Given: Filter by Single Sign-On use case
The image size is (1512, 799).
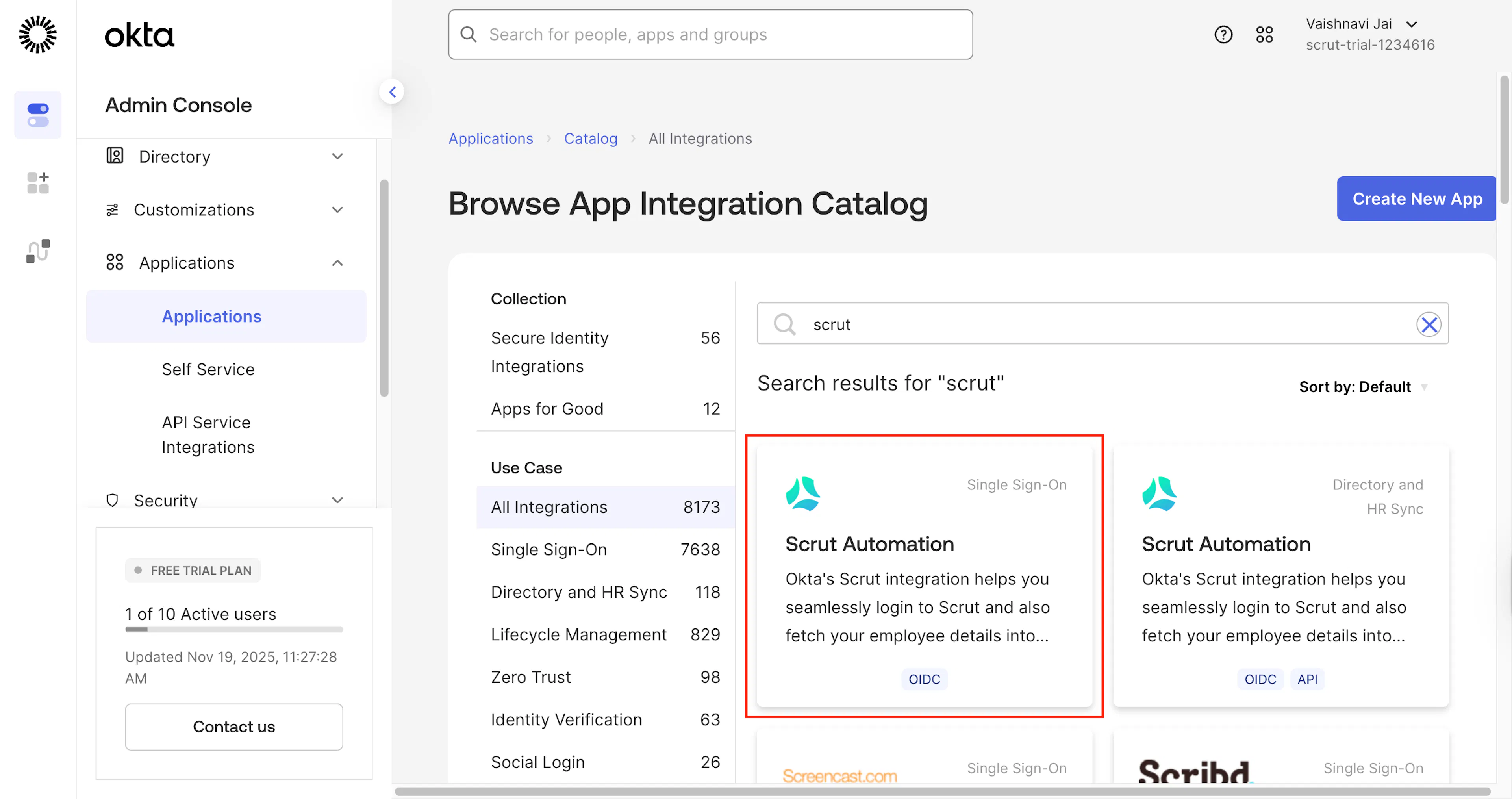Looking at the screenshot, I should 605,549.
